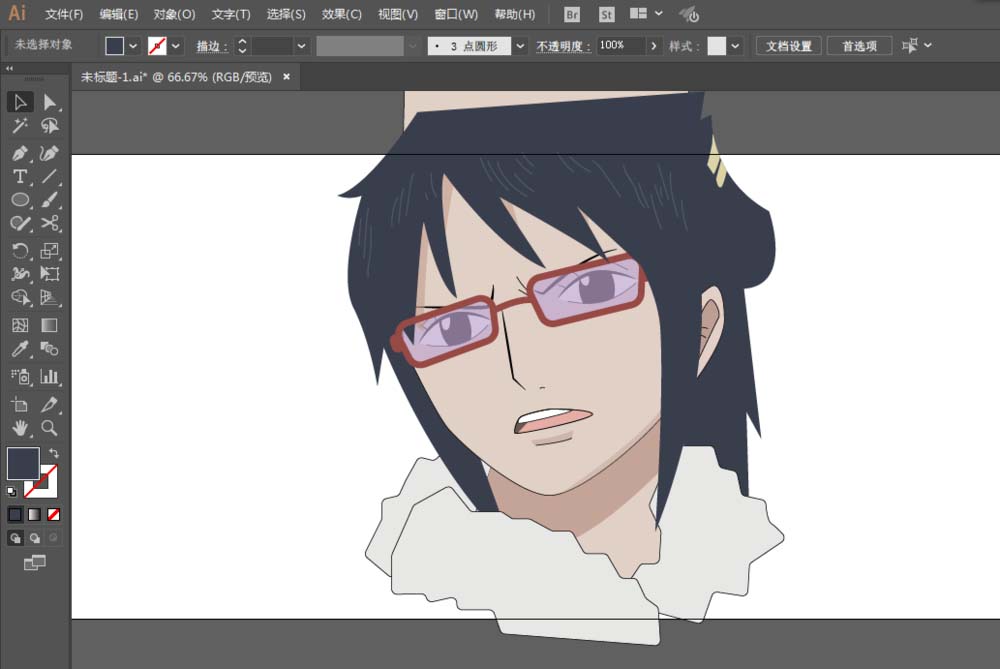The image size is (1000, 669).
Task: Select the Scissors tool
Action: pos(49,223)
